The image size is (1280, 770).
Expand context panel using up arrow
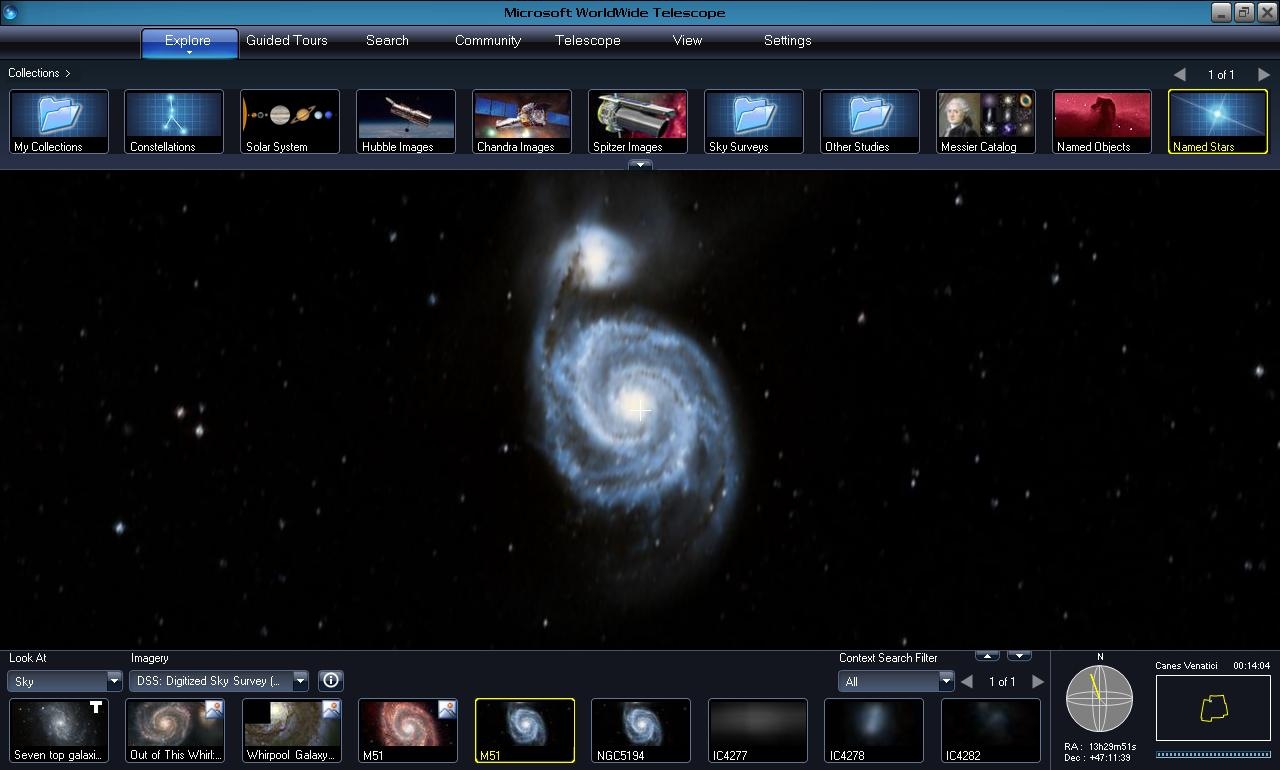[987, 656]
